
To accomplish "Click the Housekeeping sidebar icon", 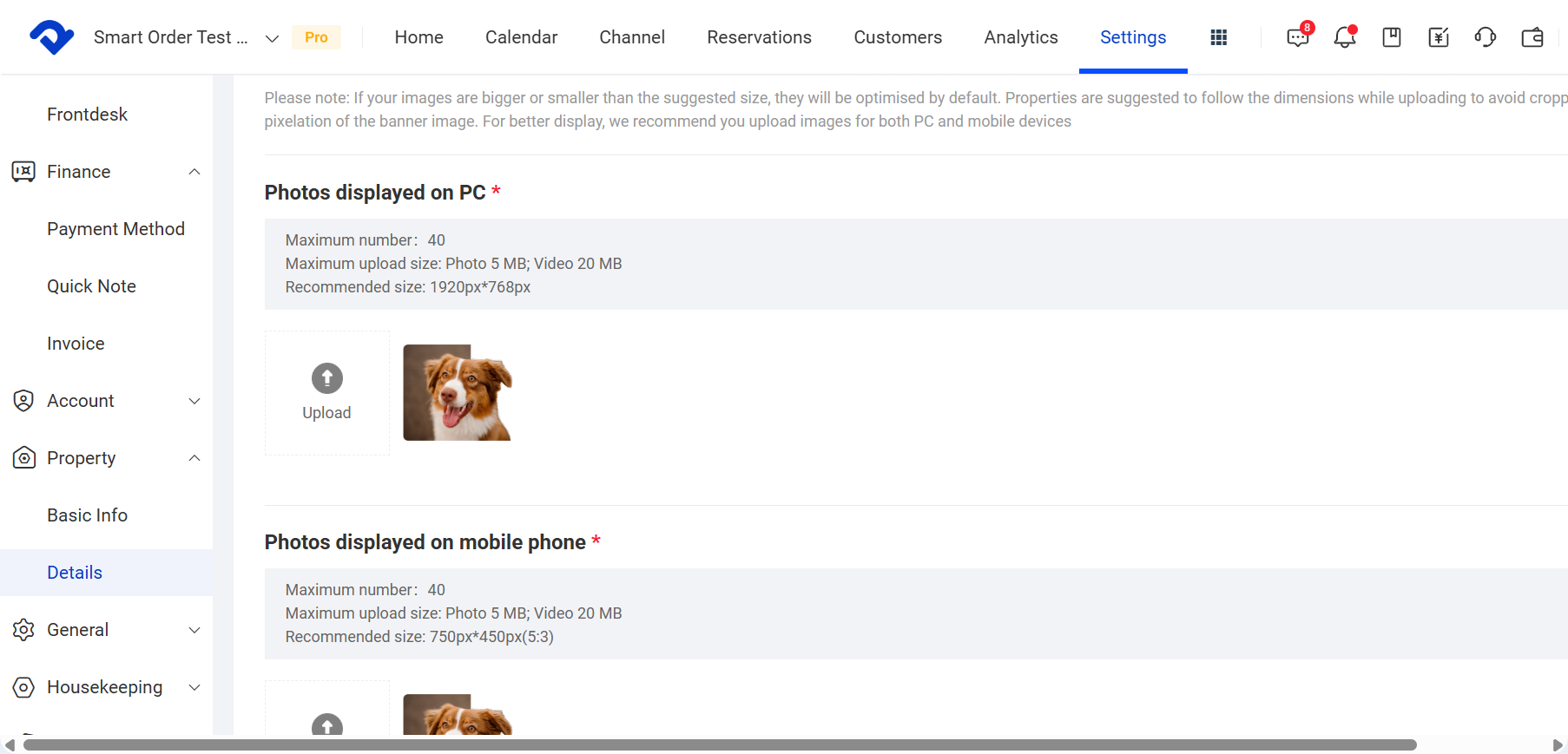I will [23, 687].
